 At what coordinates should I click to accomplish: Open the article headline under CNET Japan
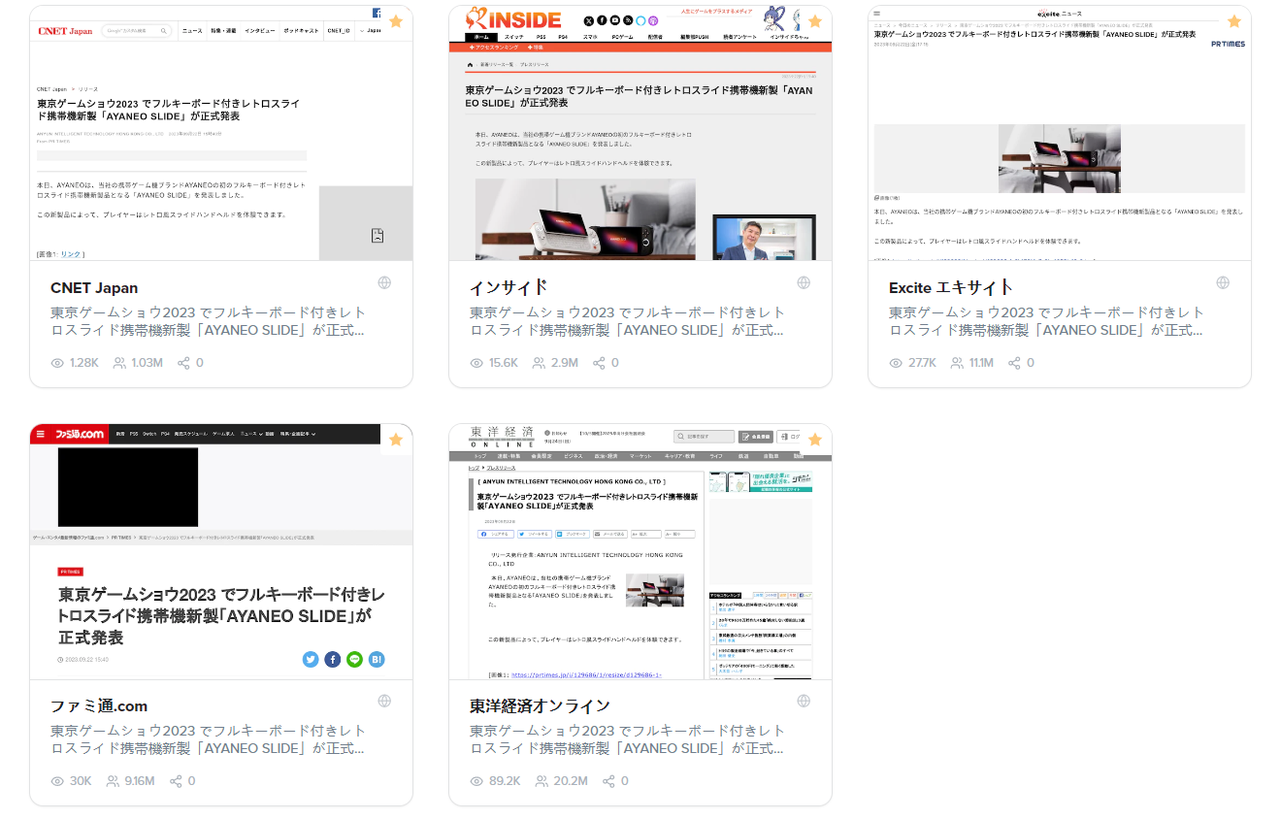tap(208, 321)
